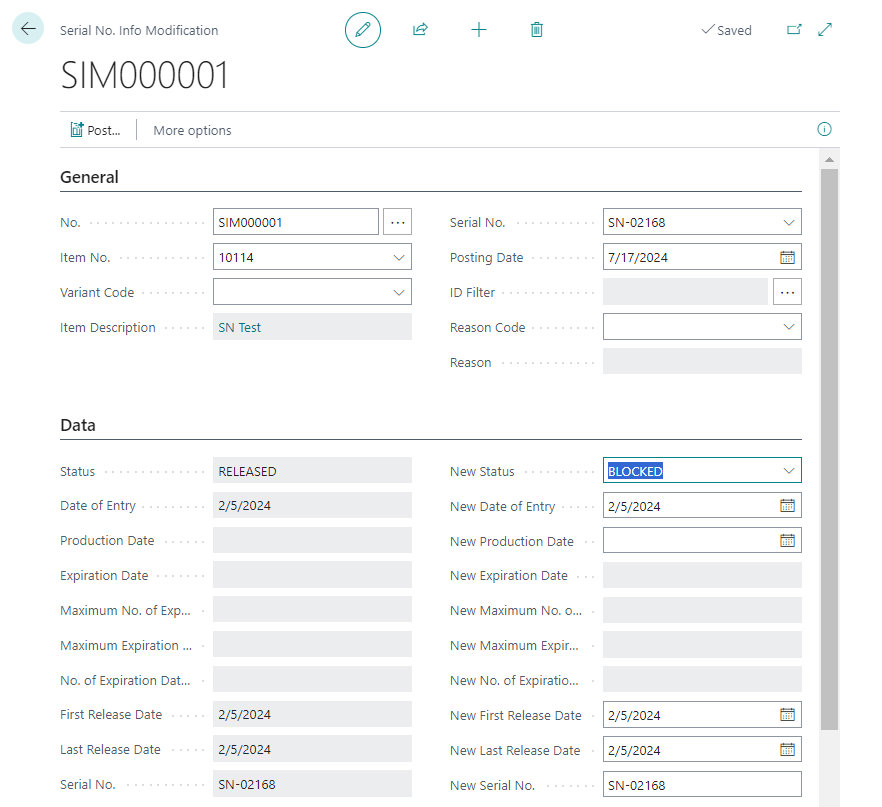The height and width of the screenshot is (807, 882).
Task: Click the scrollbar up arrow
Action: 829,160
